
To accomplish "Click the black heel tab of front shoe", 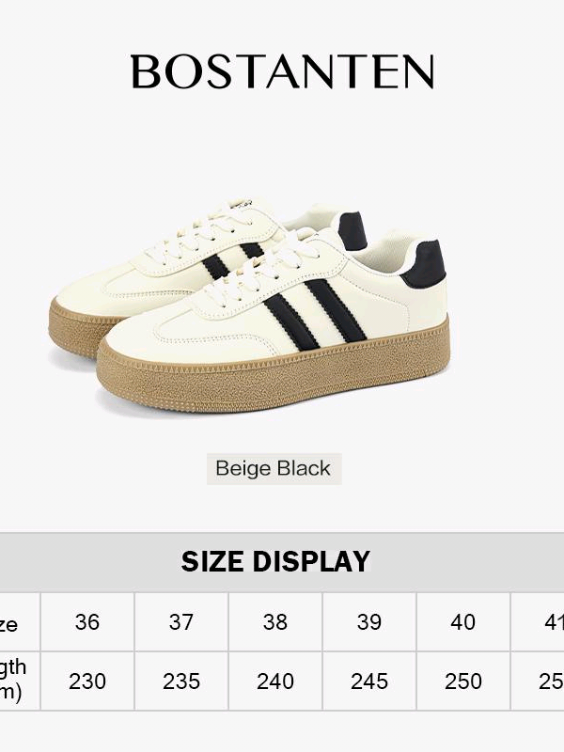I will click(425, 264).
